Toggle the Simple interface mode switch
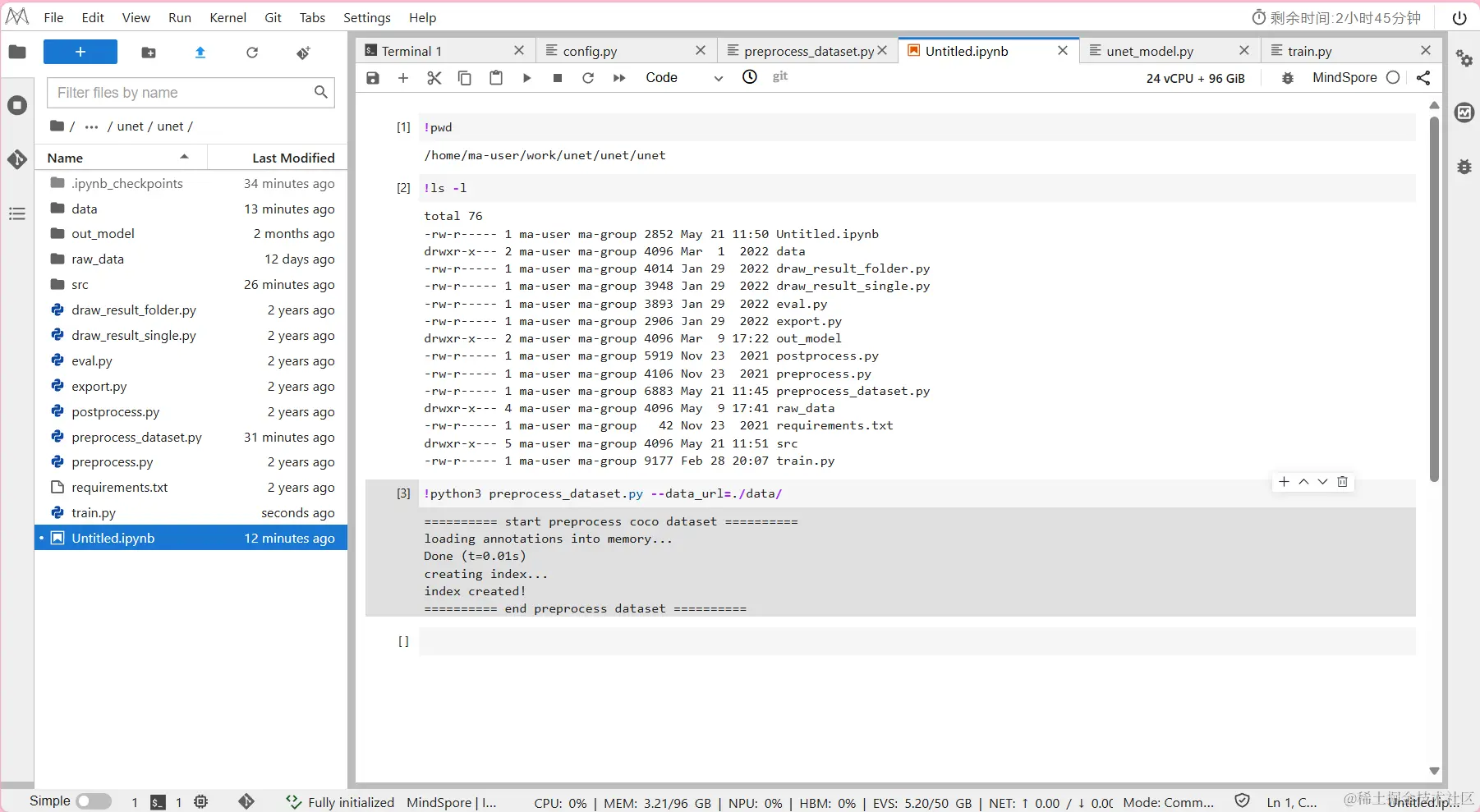 click(x=94, y=801)
